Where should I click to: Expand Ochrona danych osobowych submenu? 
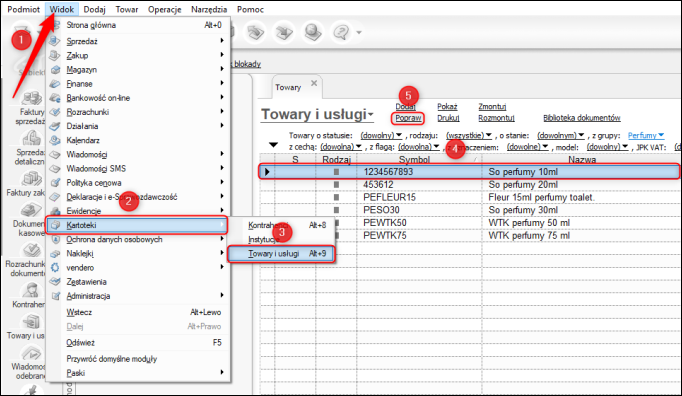click(x=138, y=239)
